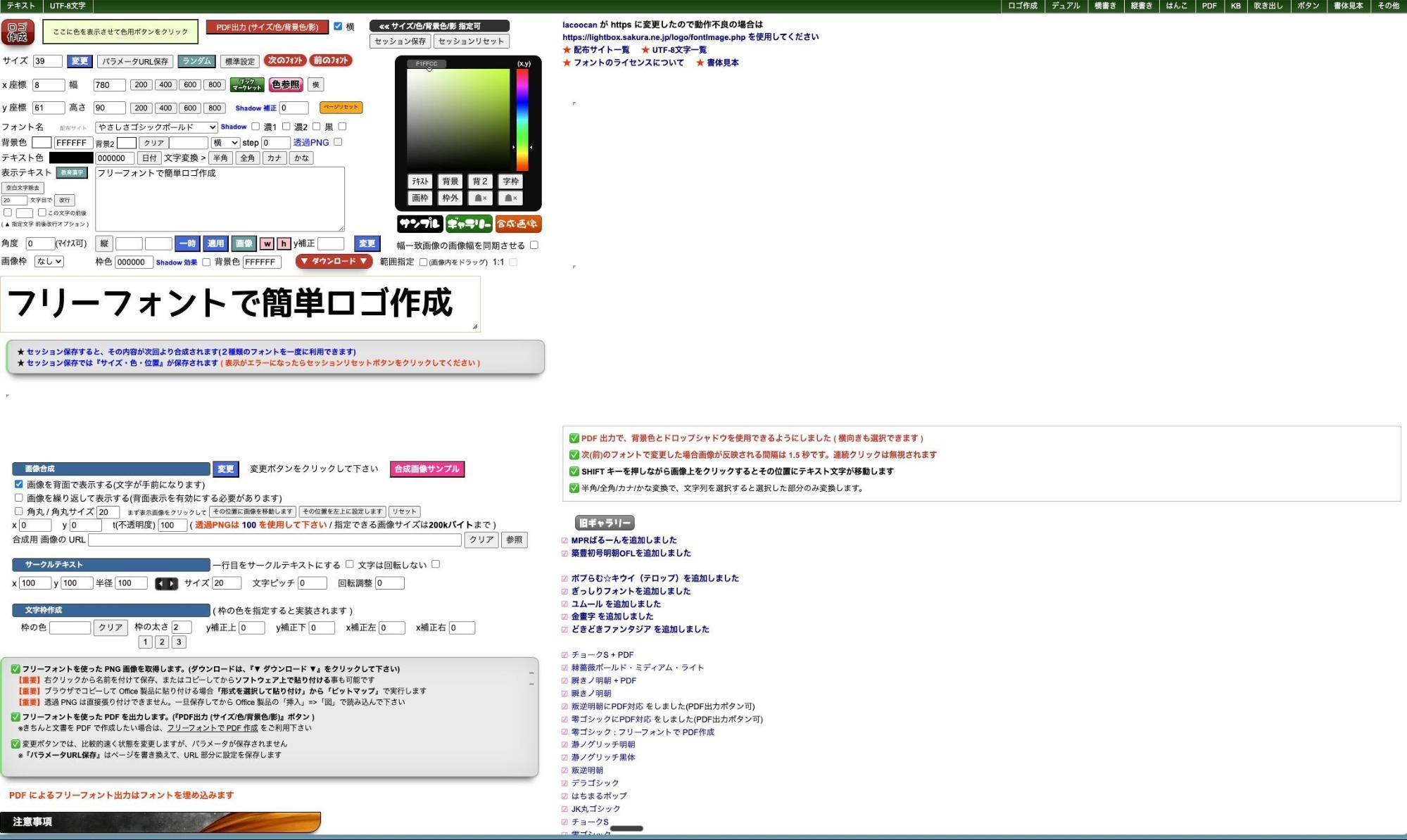Screen dimensions: 1407x840
Task: Click the red ロゴ作成 logo icon
Action: tap(18, 32)
